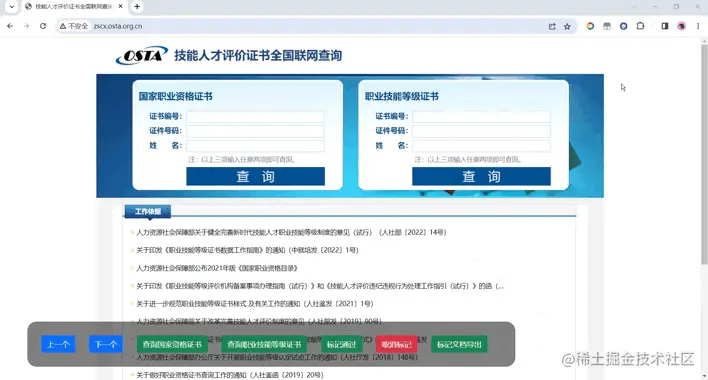Open link 人社鉴函〔2019〕20号 notice
Viewport: 708px width, 380px height.
(x=230, y=375)
